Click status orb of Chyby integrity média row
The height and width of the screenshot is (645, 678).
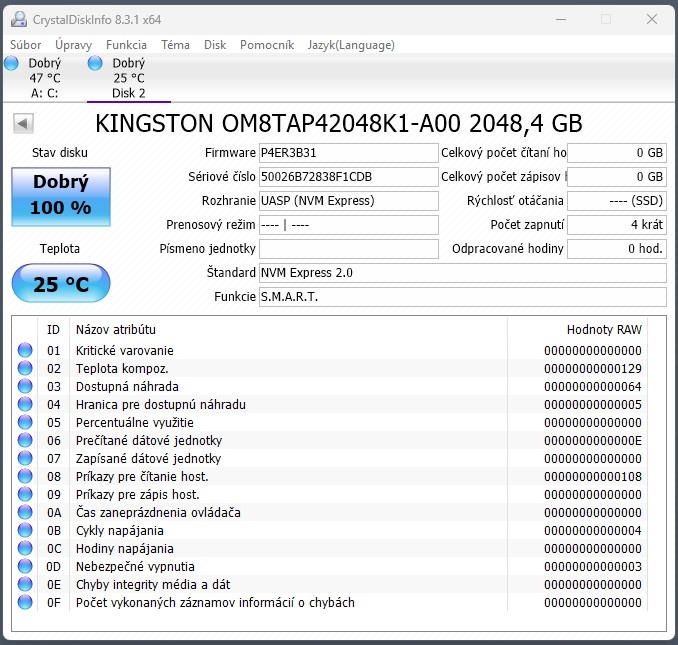pos(25,584)
